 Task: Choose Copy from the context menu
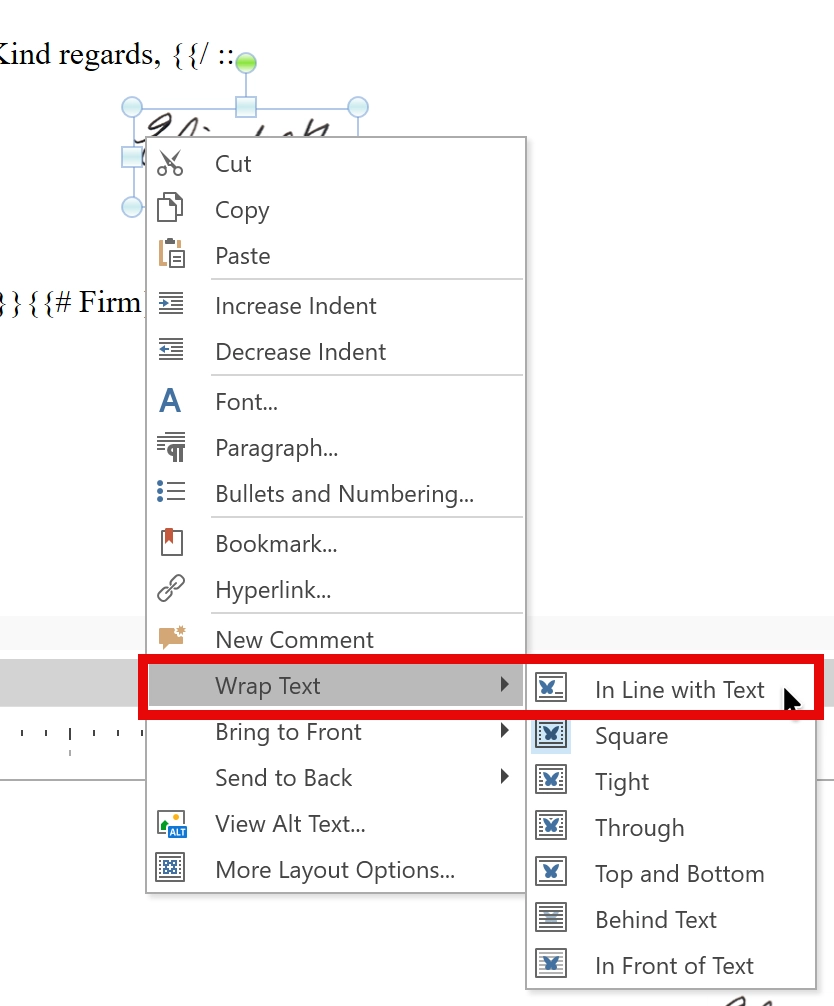click(336, 209)
